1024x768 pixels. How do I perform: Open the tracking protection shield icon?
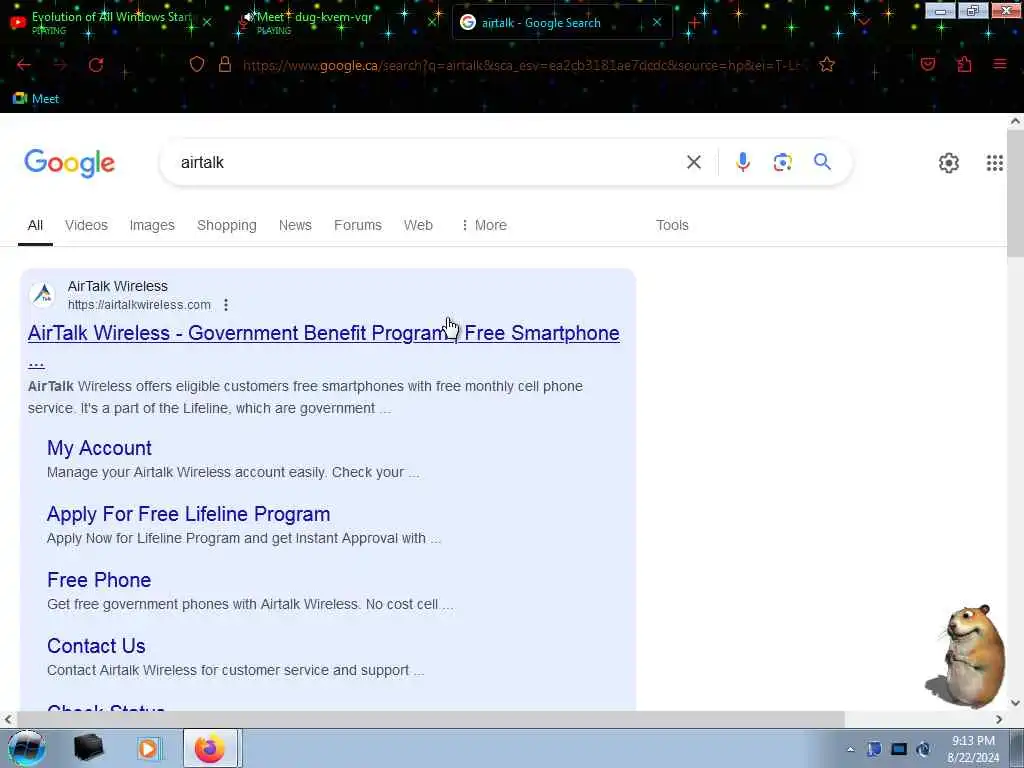pos(197,64)
